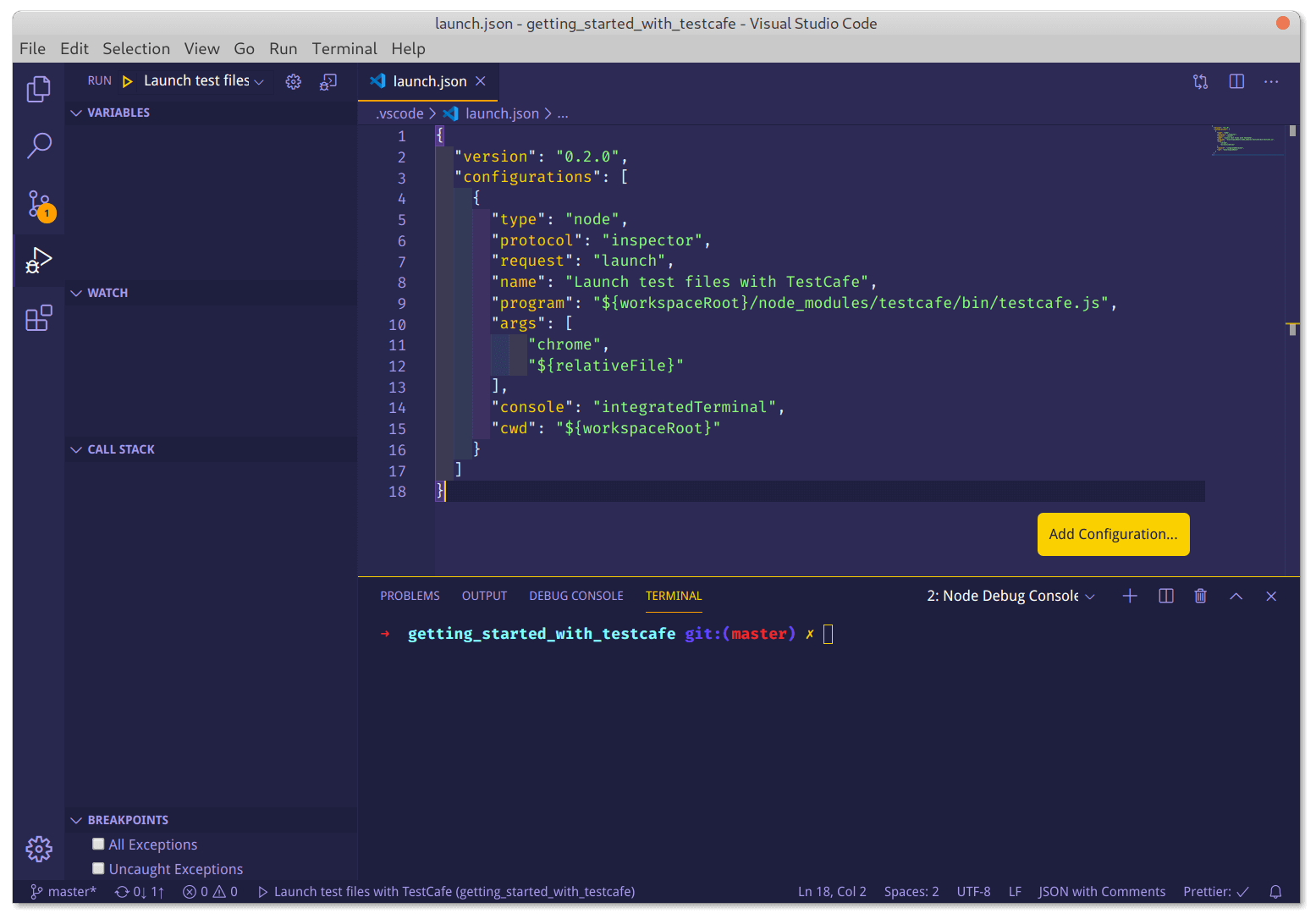Create a new terminal with the plus icon

1130,596
